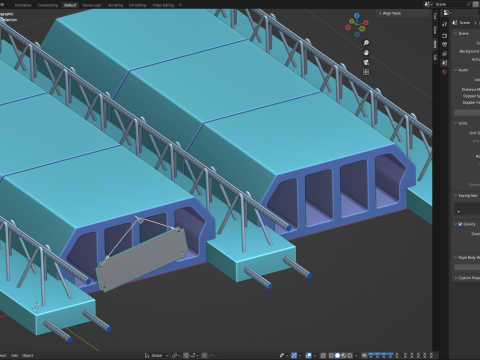480x360 pixels.
Task: Open the Output properties tab icon
Action: coord(444,44)
